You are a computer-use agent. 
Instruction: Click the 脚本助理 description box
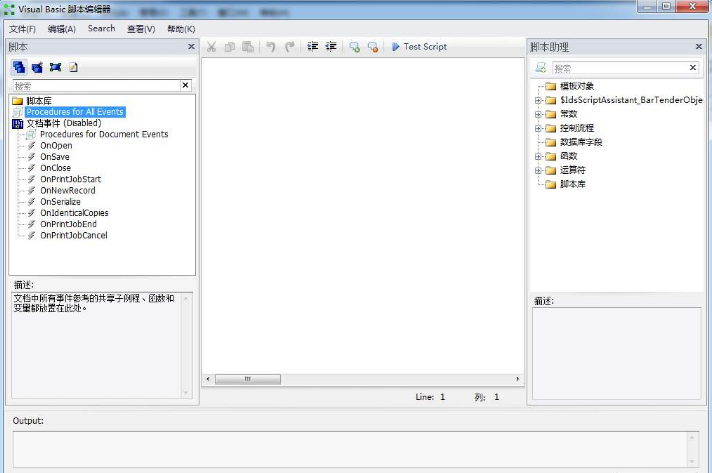coord(617,354)
